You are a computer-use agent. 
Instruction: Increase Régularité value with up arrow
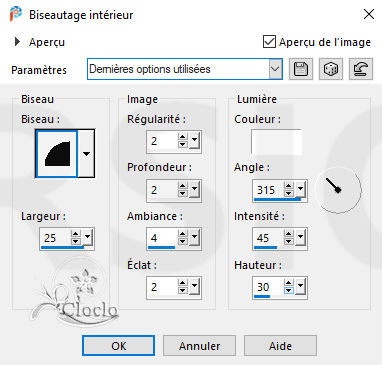(183, 137)
